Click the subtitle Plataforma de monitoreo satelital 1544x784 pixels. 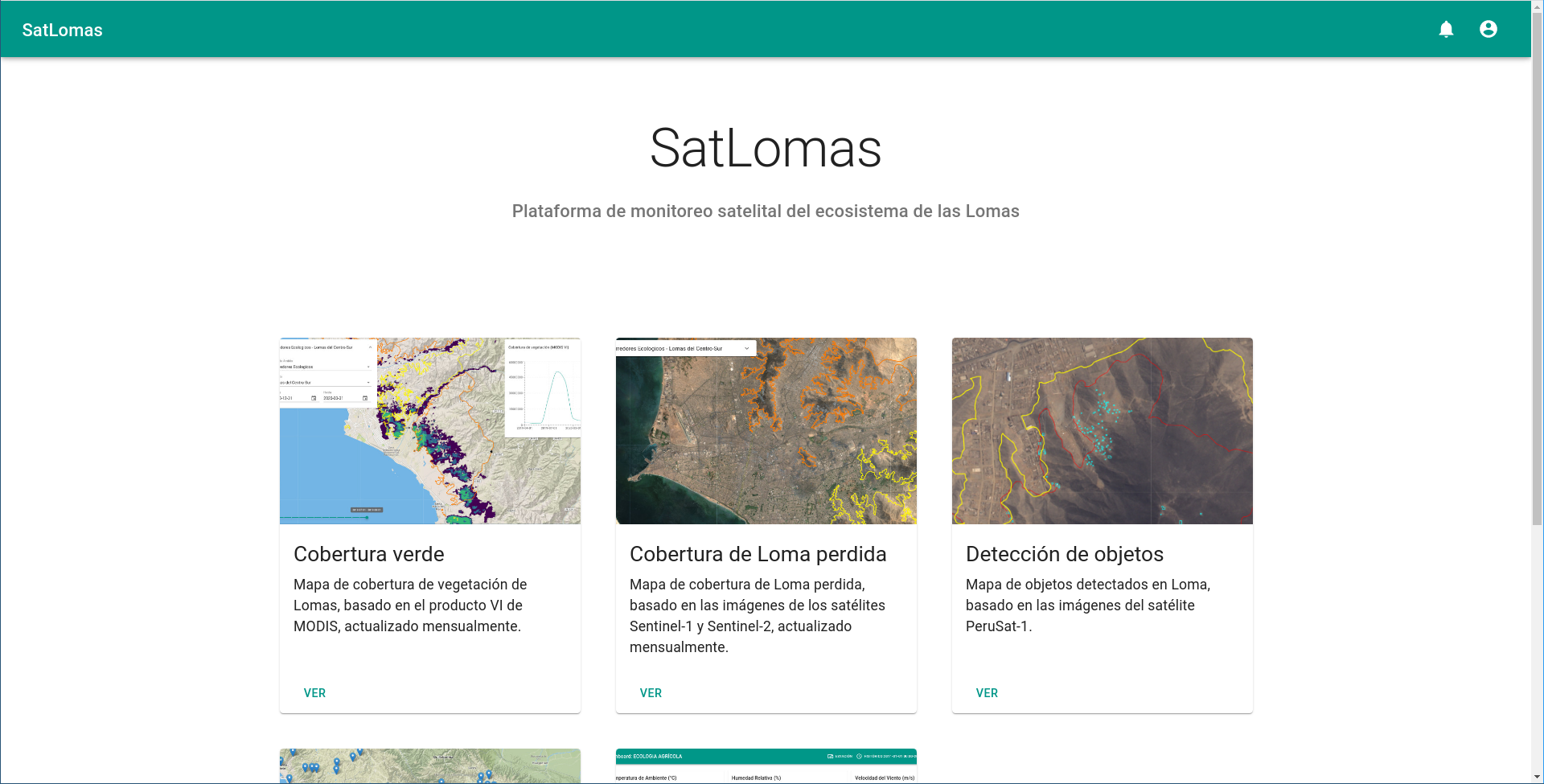click(766, 211)
